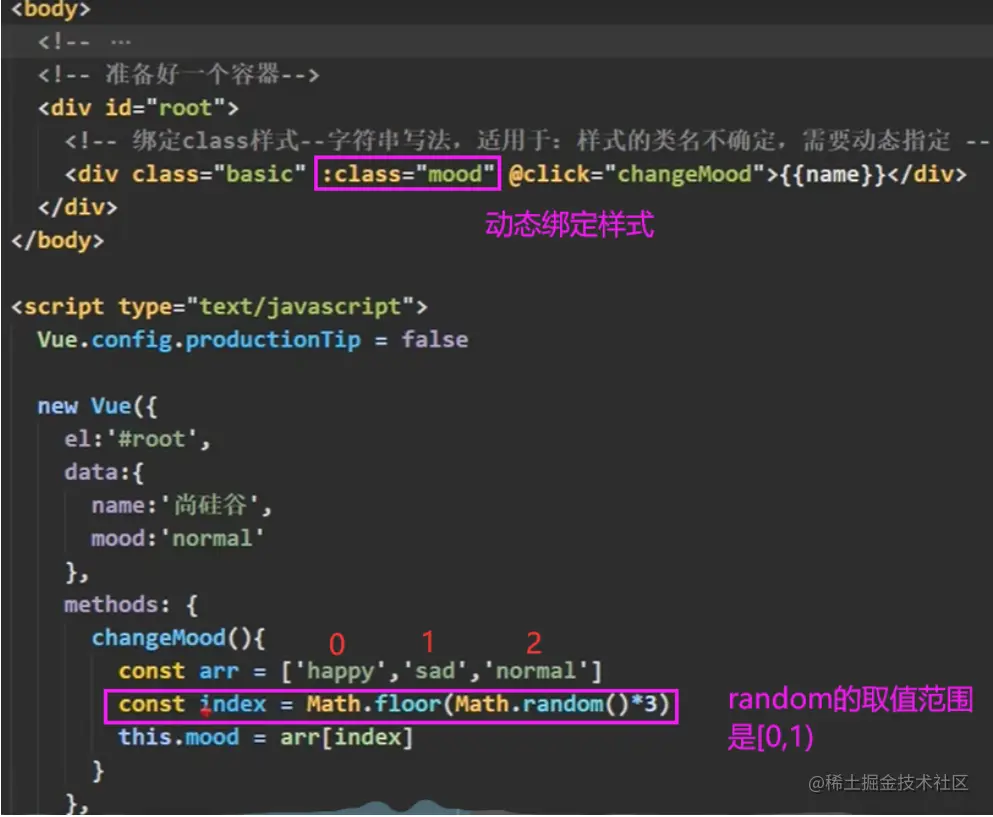Click 'normal' in the arr array
993x817 pixels.
click(535, 671)
